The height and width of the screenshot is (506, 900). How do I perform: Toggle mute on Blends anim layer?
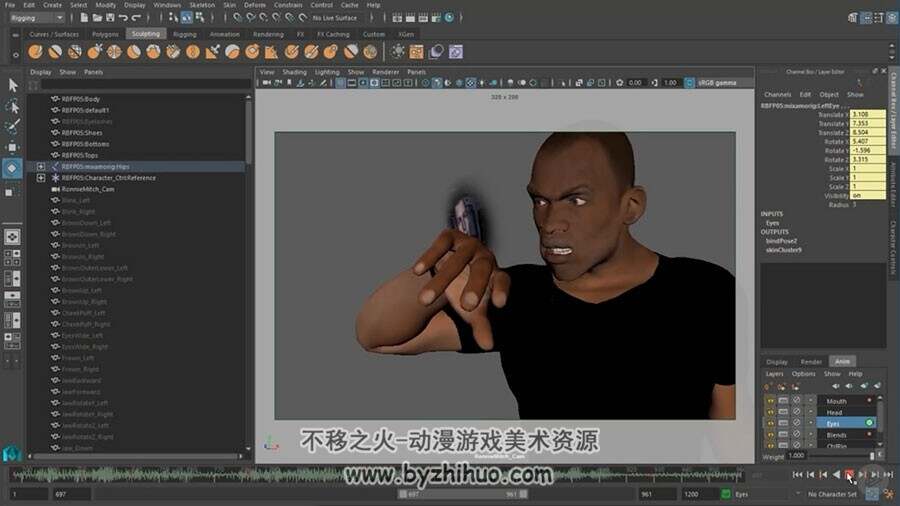pos(796,434)
